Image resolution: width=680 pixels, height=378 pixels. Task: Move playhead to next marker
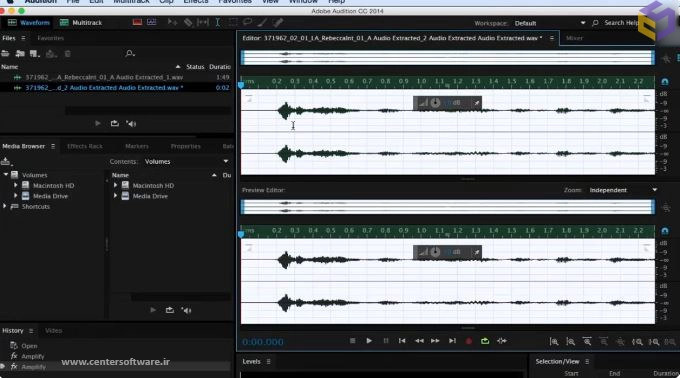click(452, 341)
